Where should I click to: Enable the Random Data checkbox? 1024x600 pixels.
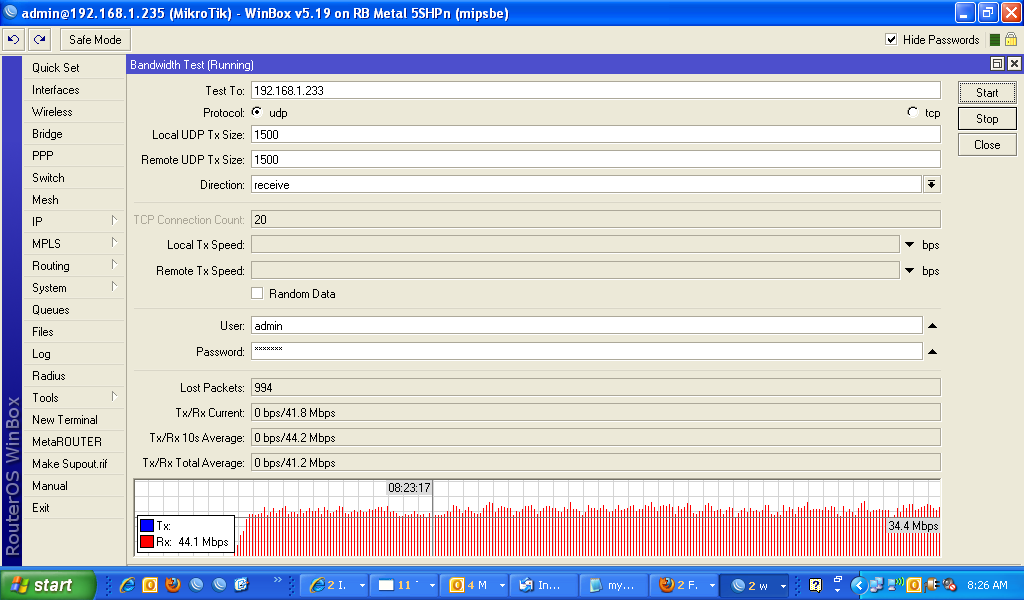(x=257, y=293)
